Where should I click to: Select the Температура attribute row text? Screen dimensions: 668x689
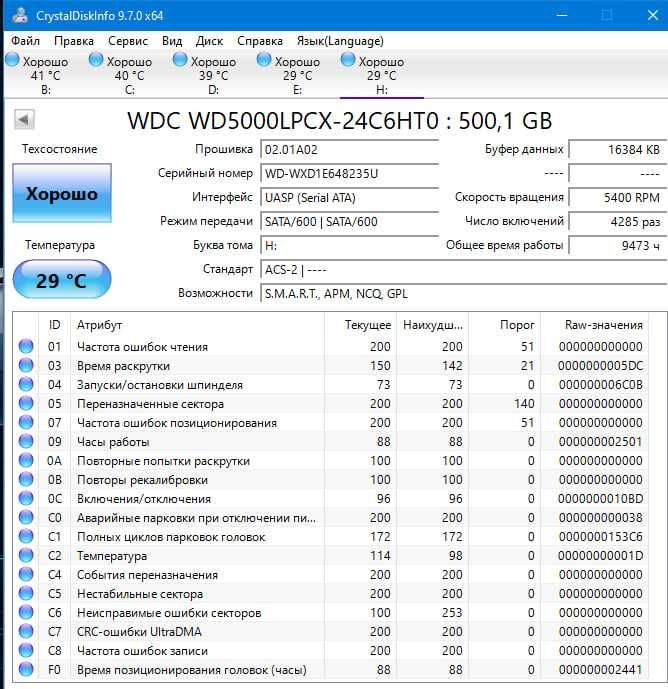tap(112, 556)
